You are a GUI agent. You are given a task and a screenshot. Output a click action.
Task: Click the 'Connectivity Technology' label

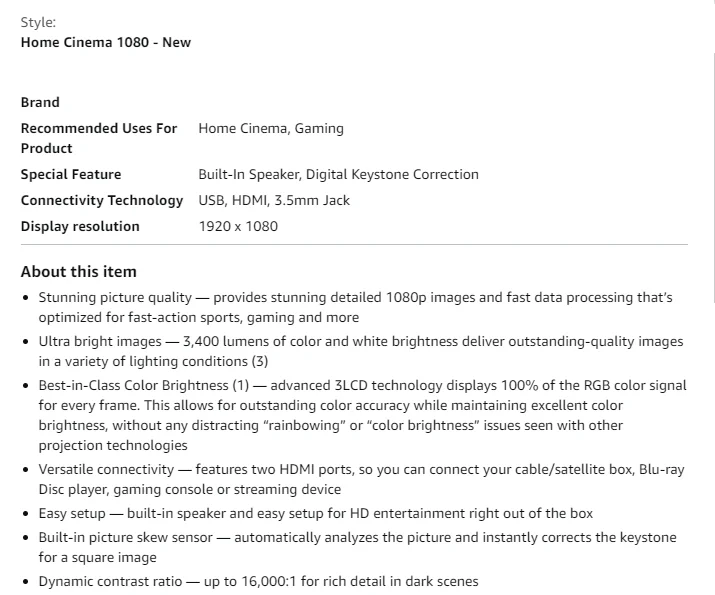pyautogui.click(x=102, y=200)
